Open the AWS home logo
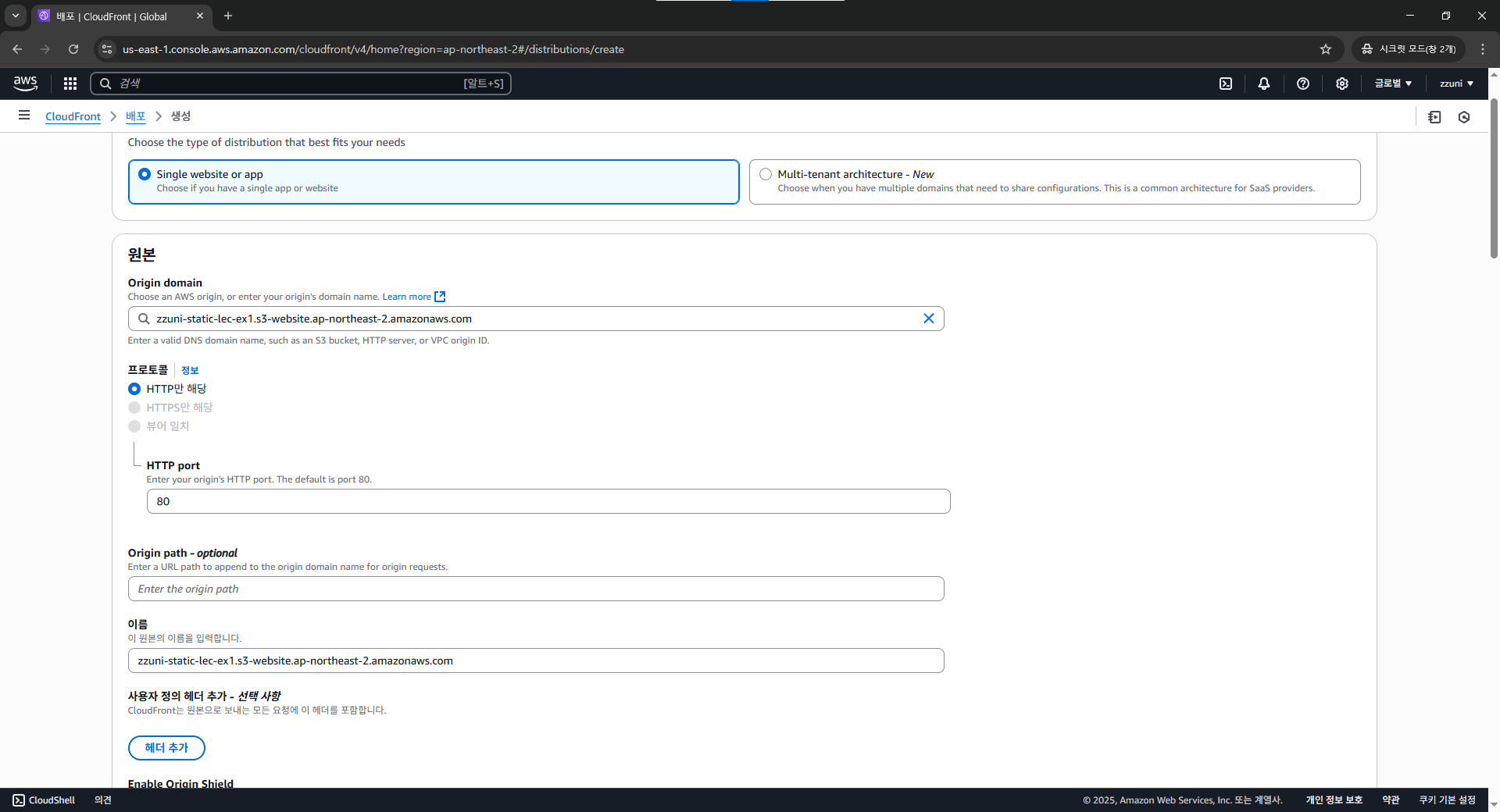Image resolution: width=1500 pixels, height=812 pixels. [25, 84]
